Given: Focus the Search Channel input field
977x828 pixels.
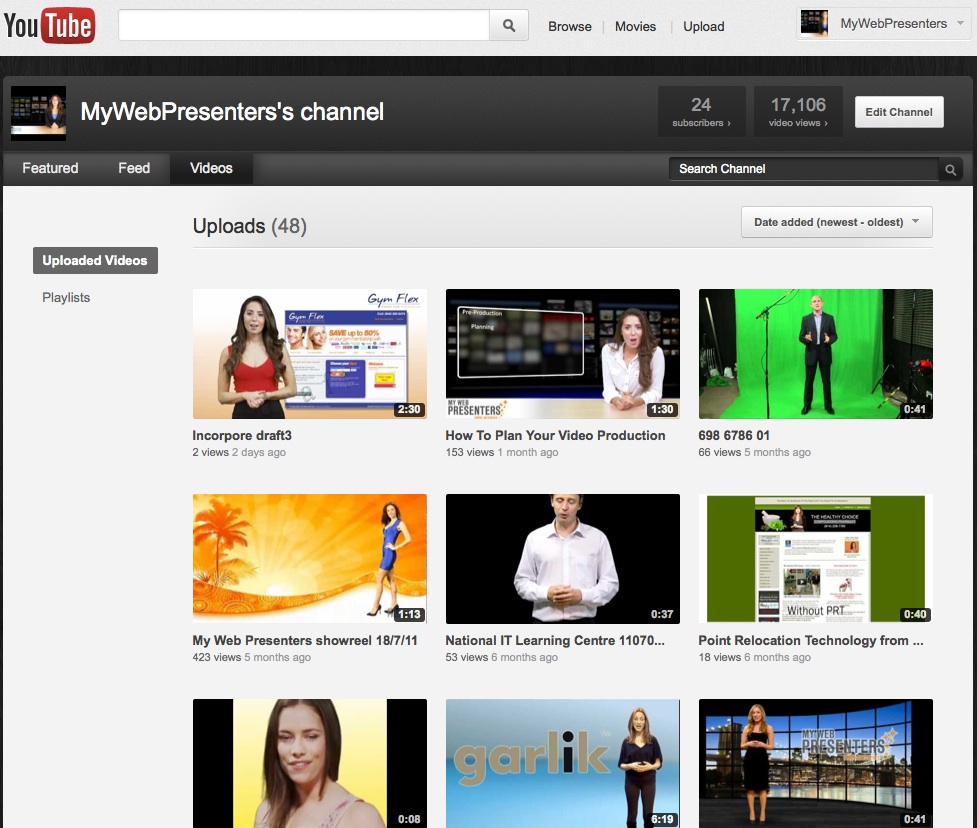Looking at the screenshot, I should tap(803, 169).
